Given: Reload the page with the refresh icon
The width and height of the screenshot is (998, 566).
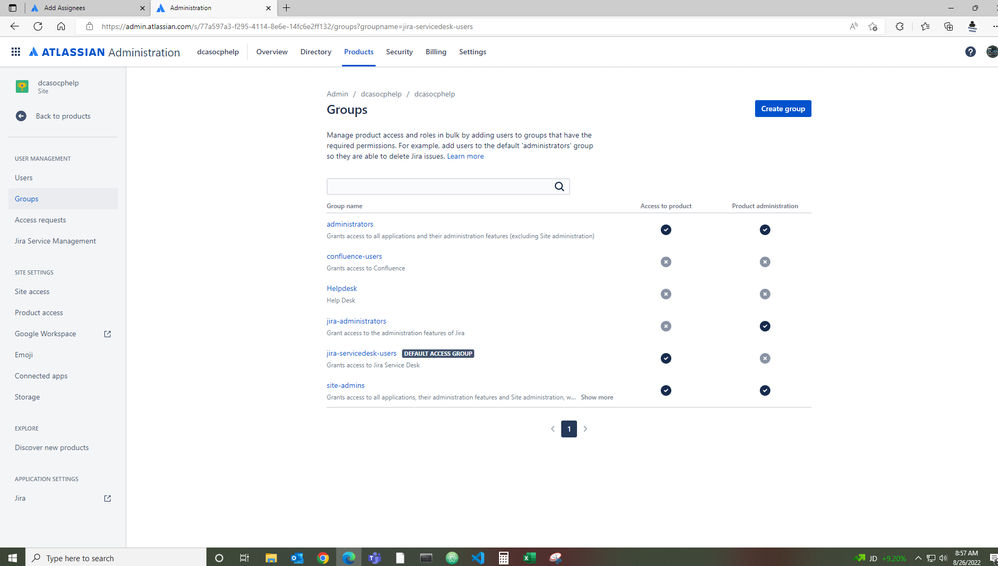Looking at the screenshot, I should tap(38, 26).
